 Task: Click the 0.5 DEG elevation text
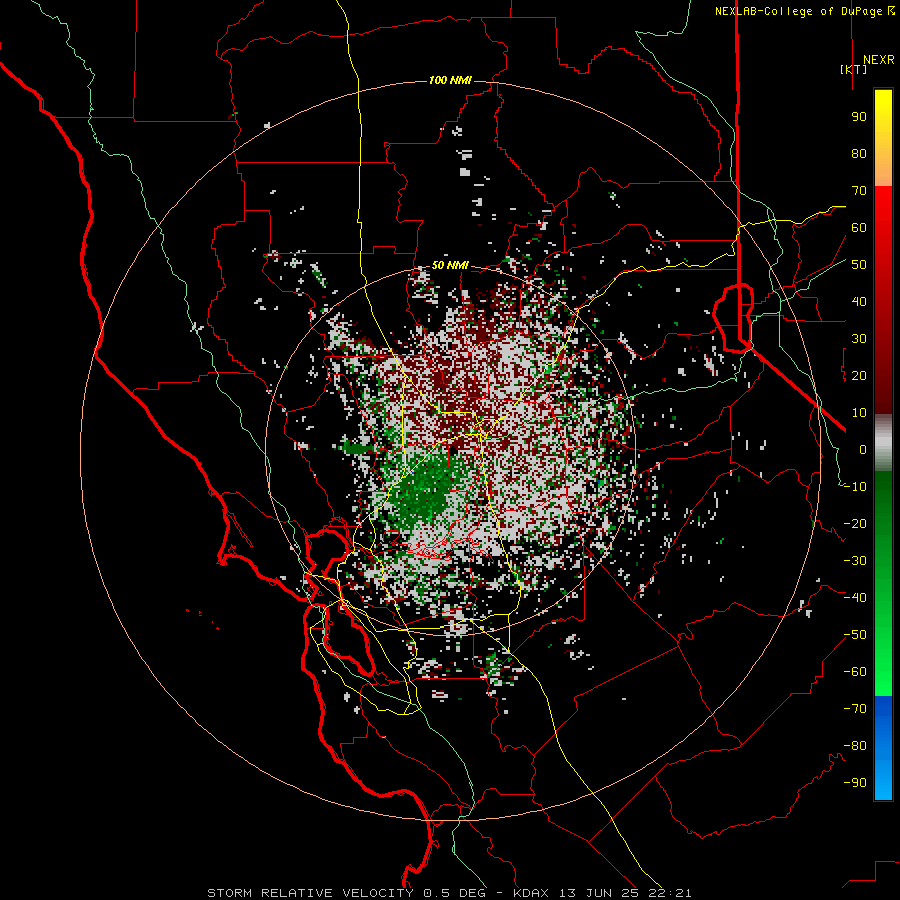click(x=455, y=893)
